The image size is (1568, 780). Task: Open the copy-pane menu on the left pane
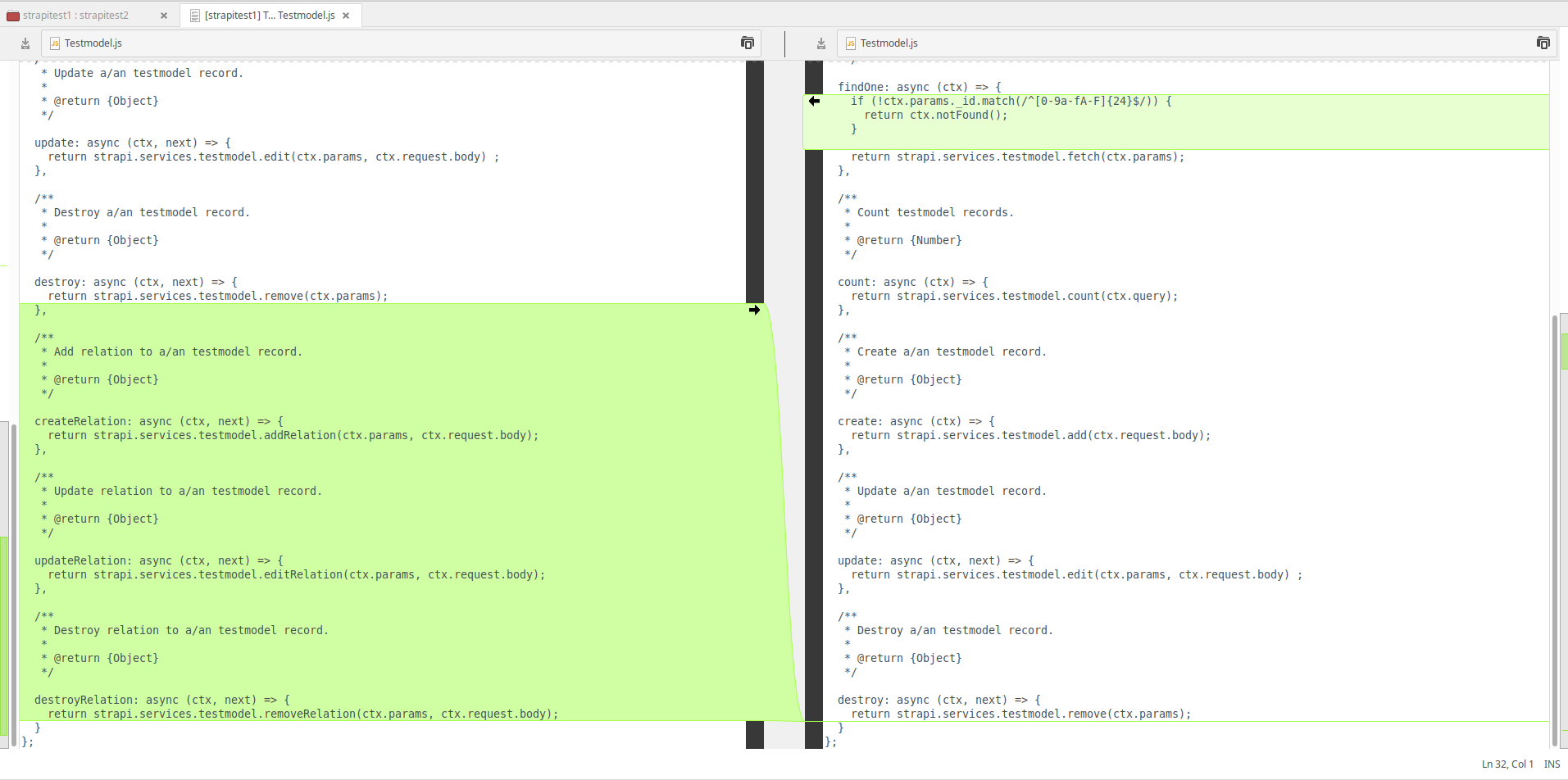(747, 43)
